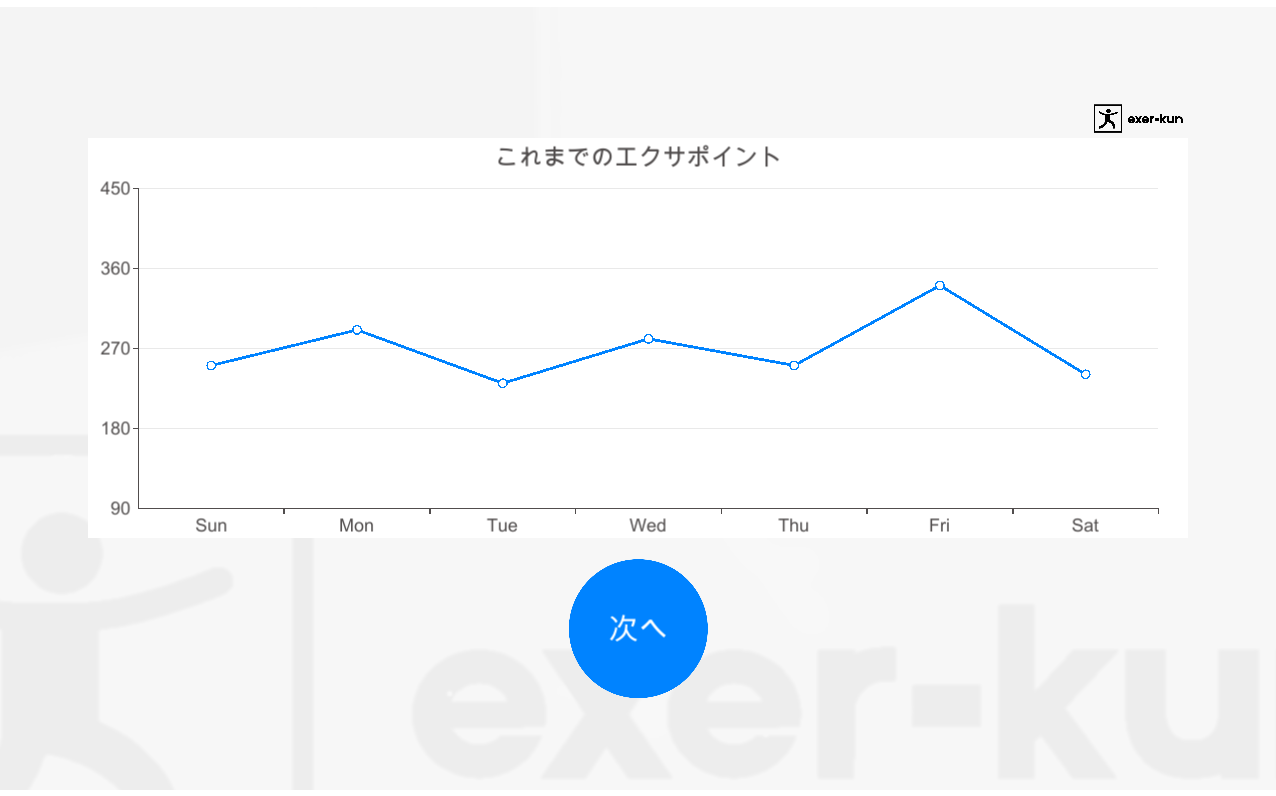Screen dimensions: 1276x796
Task: Select the Tuesday data point
Action: click(x=502, y=383)
